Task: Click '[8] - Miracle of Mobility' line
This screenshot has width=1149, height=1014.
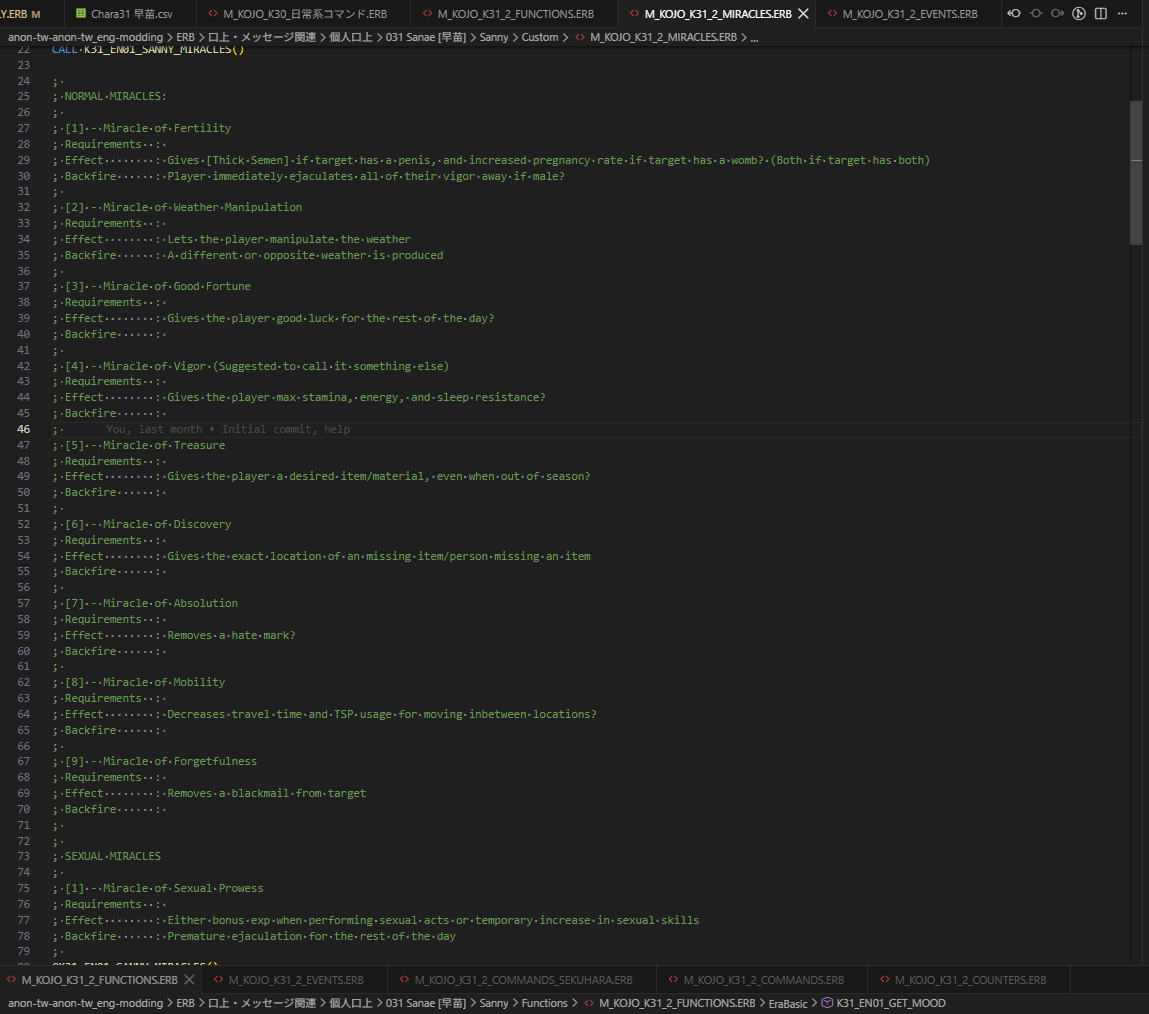Action: point(138,682)
